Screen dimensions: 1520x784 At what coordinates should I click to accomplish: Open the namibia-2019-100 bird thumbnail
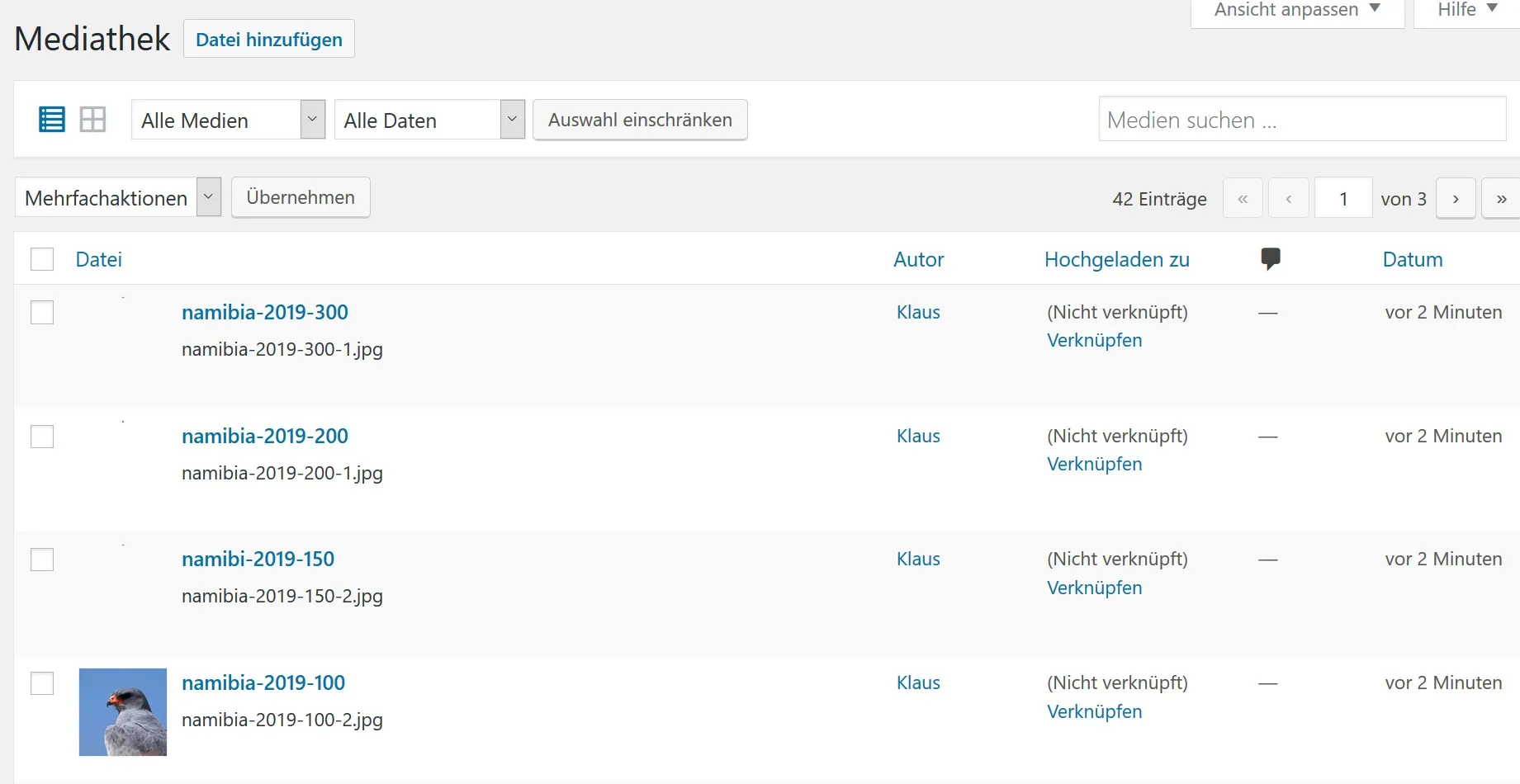point(123,712)
